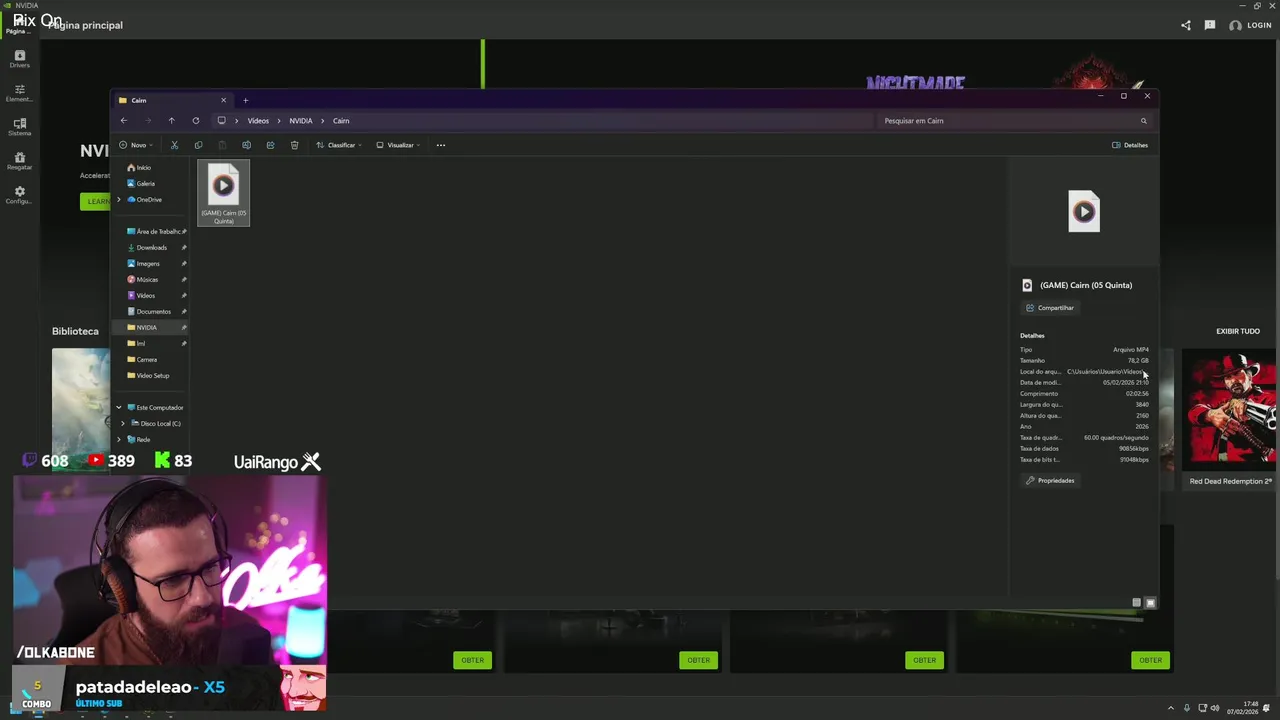Open the Visualizar dropdown
The image size is (1280, 720).
point(398,145)
